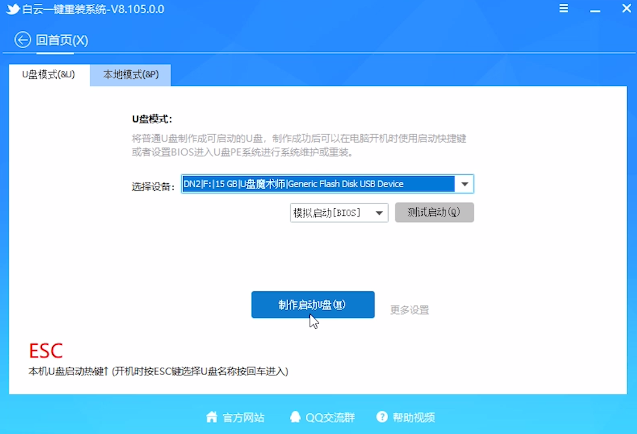Image resolution: width=637 pixels, height=434 pixels.
Task: Click the back arrow circle icon
Action: (x=23, y=40)
